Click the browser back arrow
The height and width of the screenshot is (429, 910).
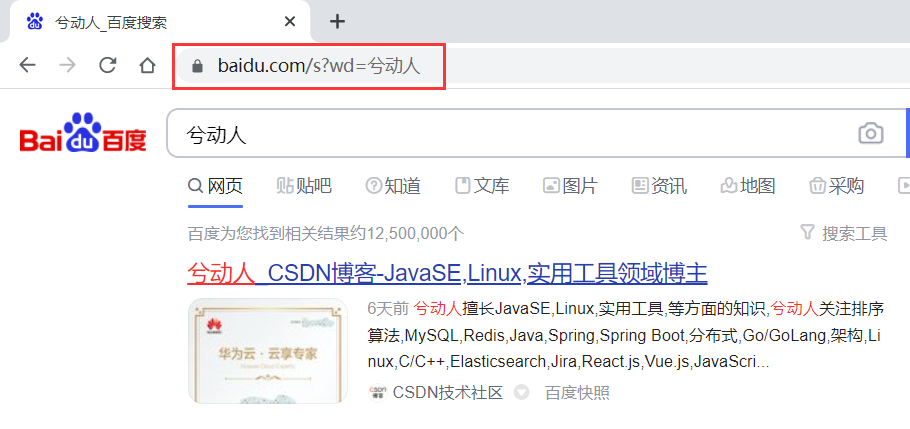click(x=27, y=66)
